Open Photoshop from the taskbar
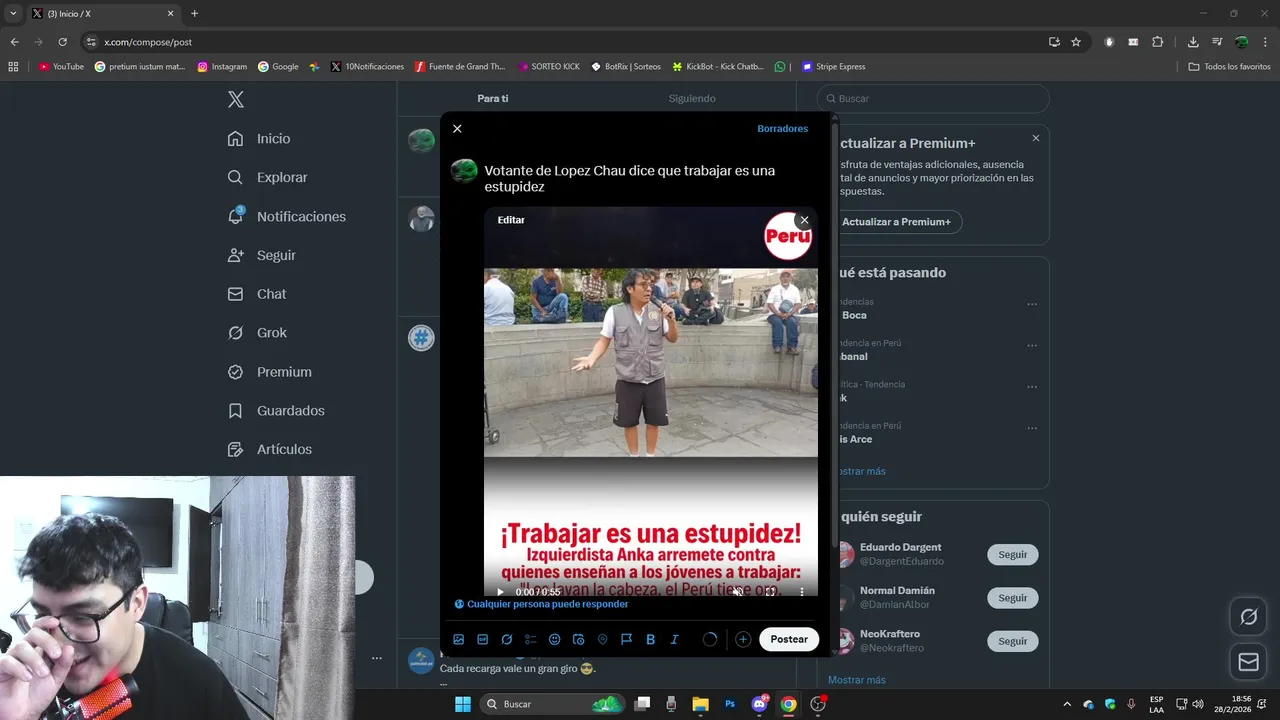1280x720 pixels. tap(730, 704)
